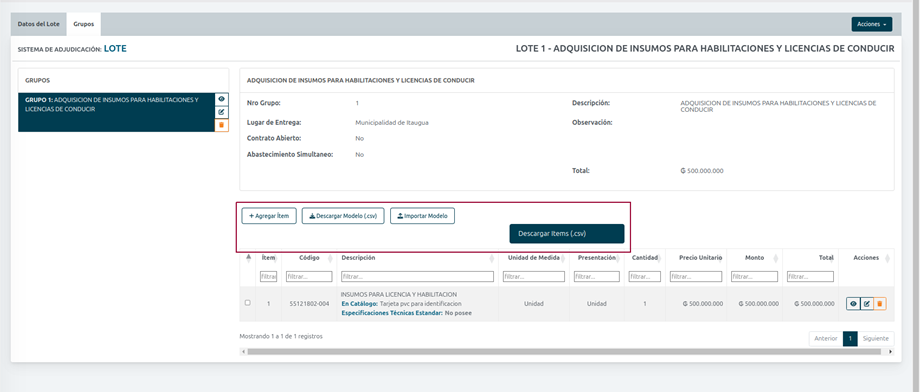This screenshot has width=920, height=392.
Task: Open the Acciones dropdown button
Action: pyautogui.click(x=872, y=24)
